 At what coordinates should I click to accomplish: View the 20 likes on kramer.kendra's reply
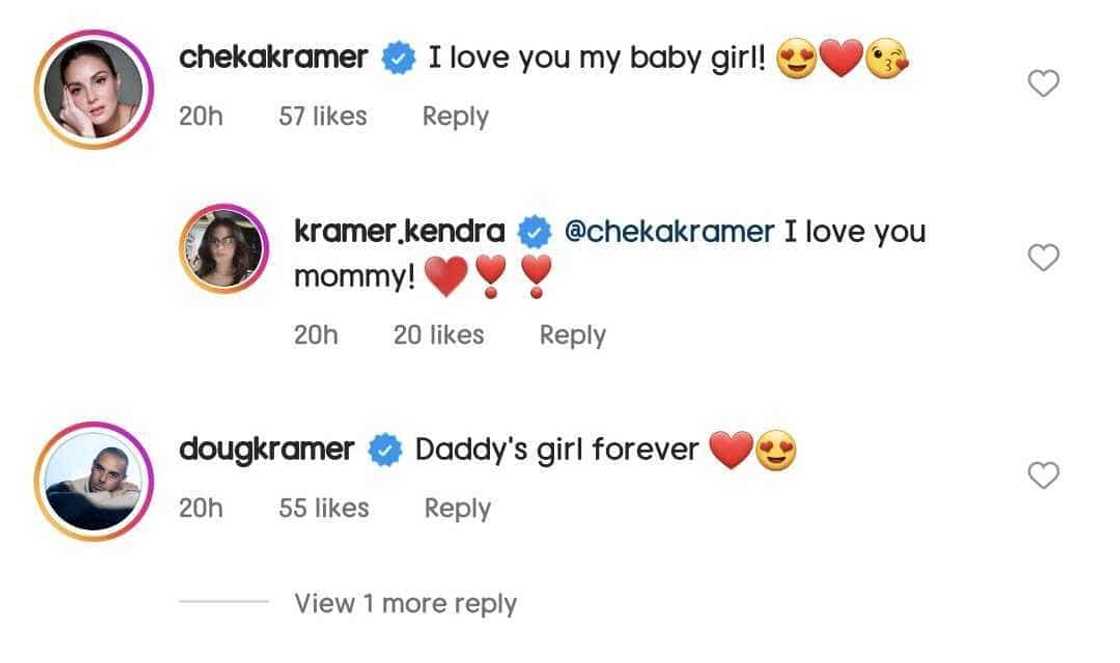click(x=438, y=335)
